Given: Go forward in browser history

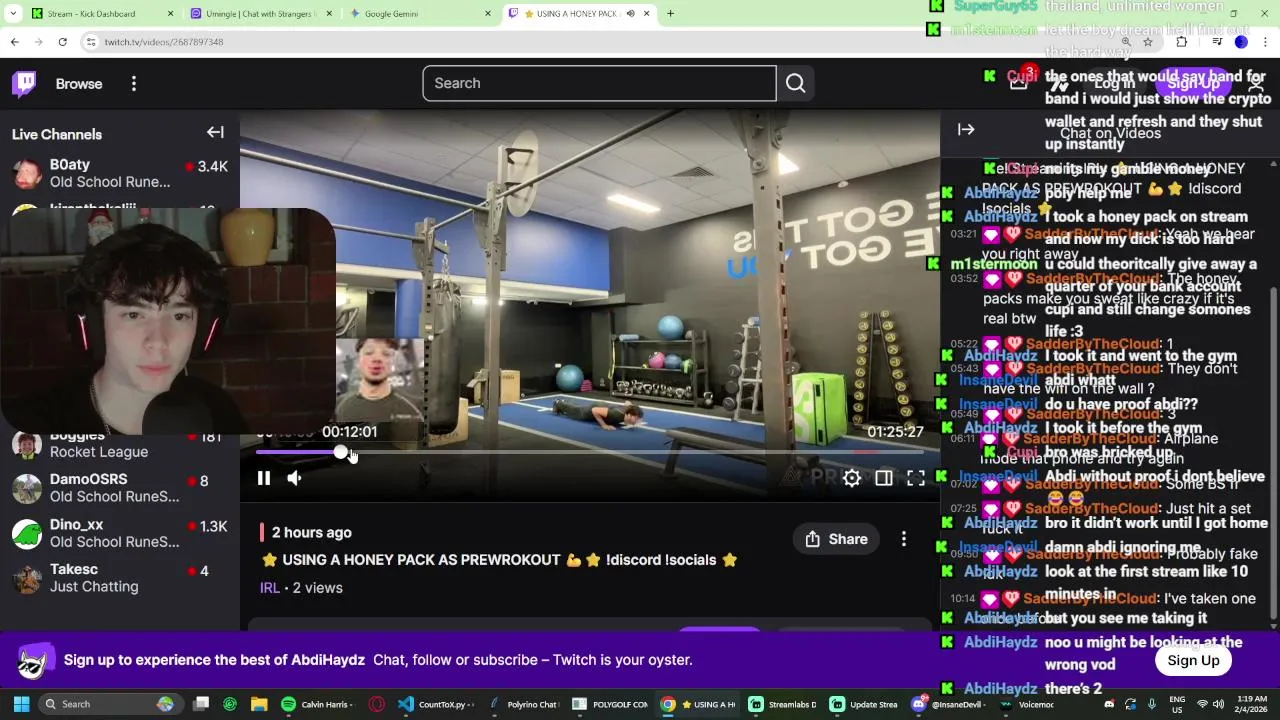Looking at the screenshot, I should tap(38, 42).
